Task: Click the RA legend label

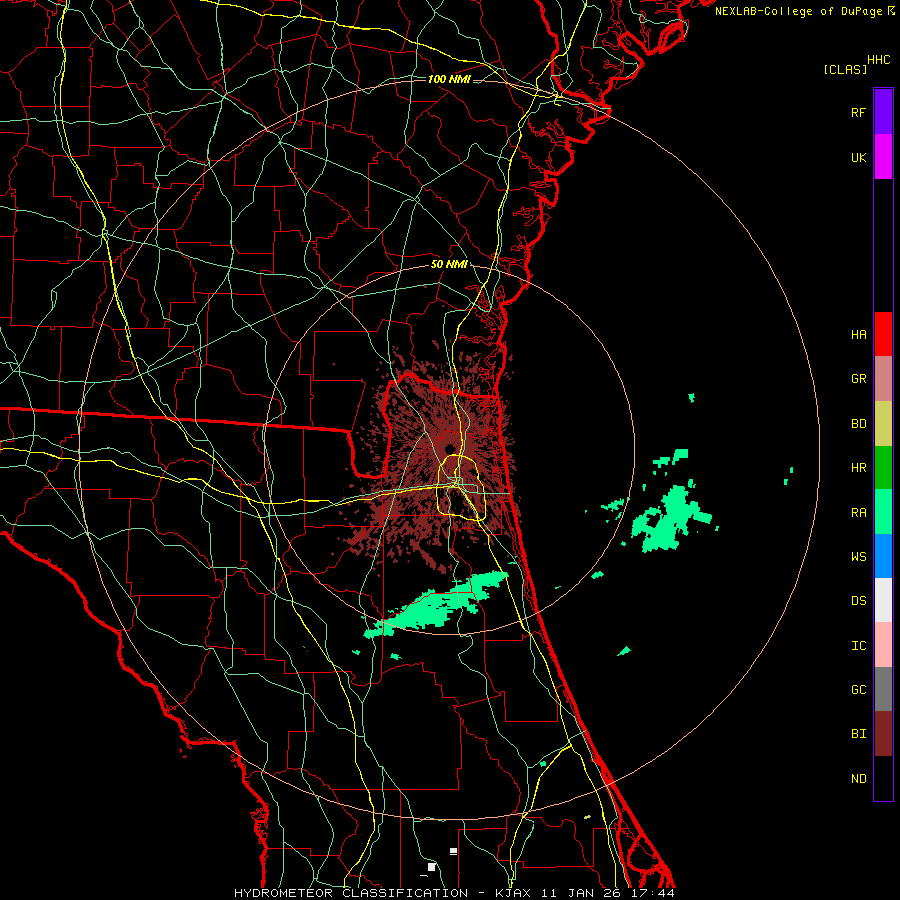Action: 858,512
